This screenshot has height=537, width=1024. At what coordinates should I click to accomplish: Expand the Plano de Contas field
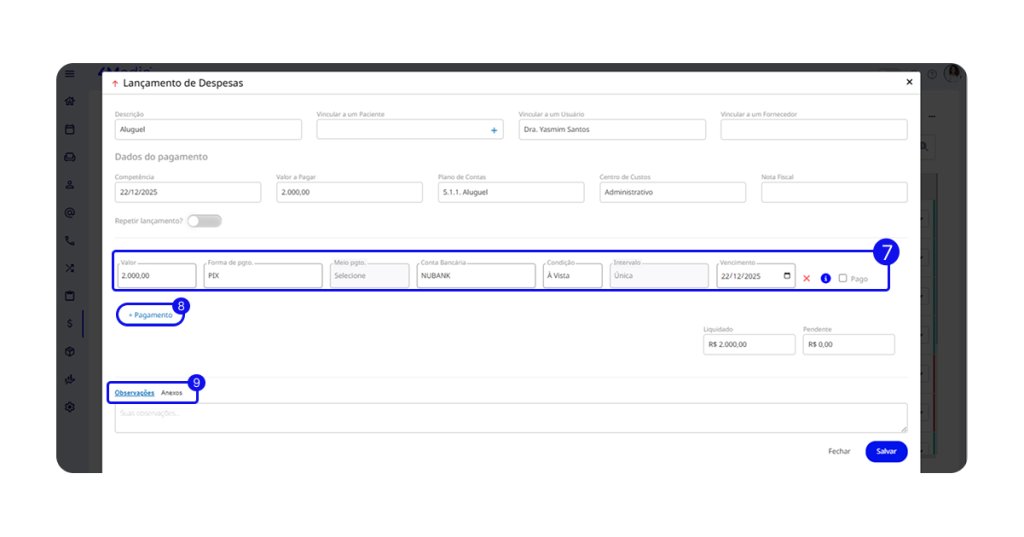[x=510, y=192]
